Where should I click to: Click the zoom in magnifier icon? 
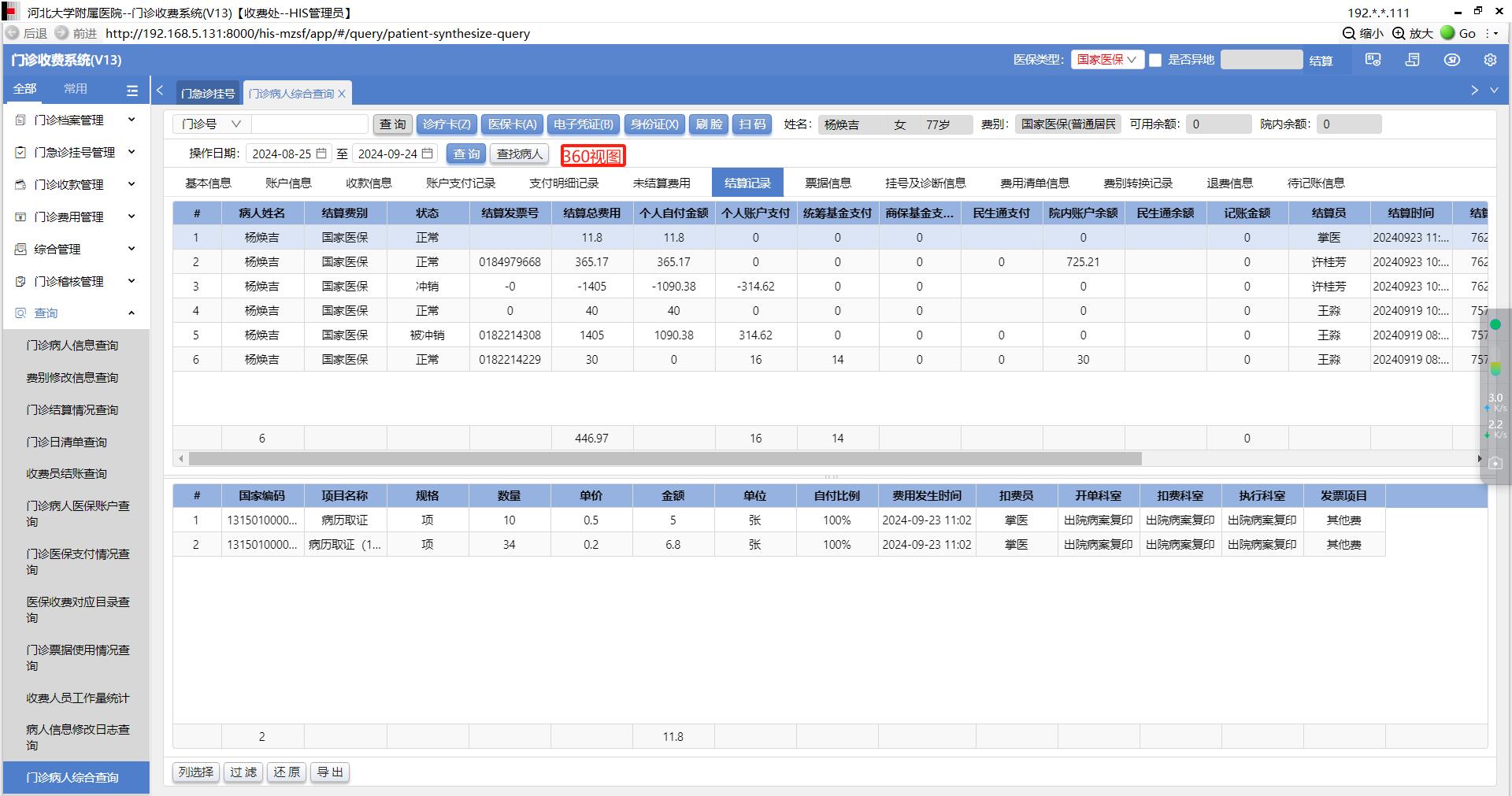pos(1399,33)
